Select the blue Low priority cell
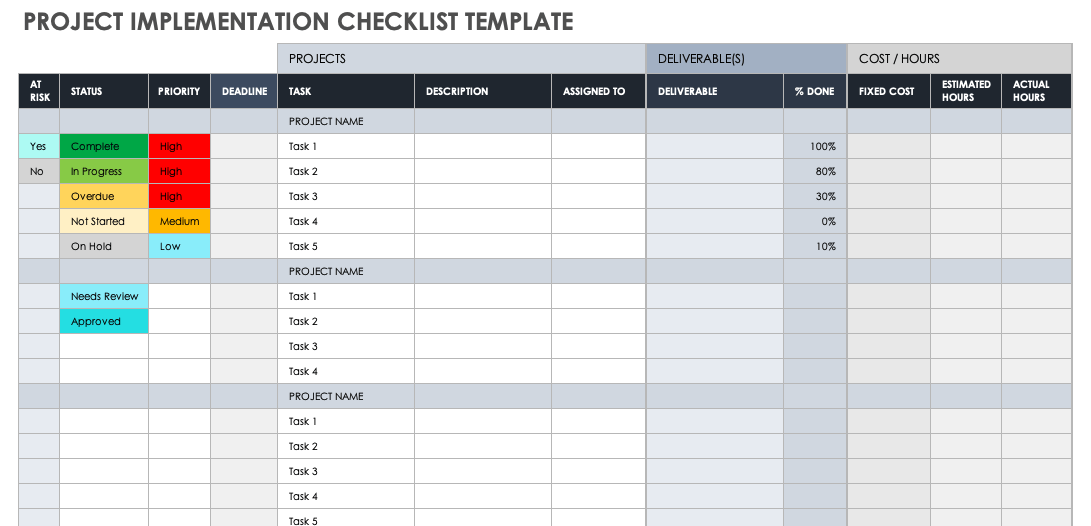This screenshot has width=1091, height=526. point(180,247)
